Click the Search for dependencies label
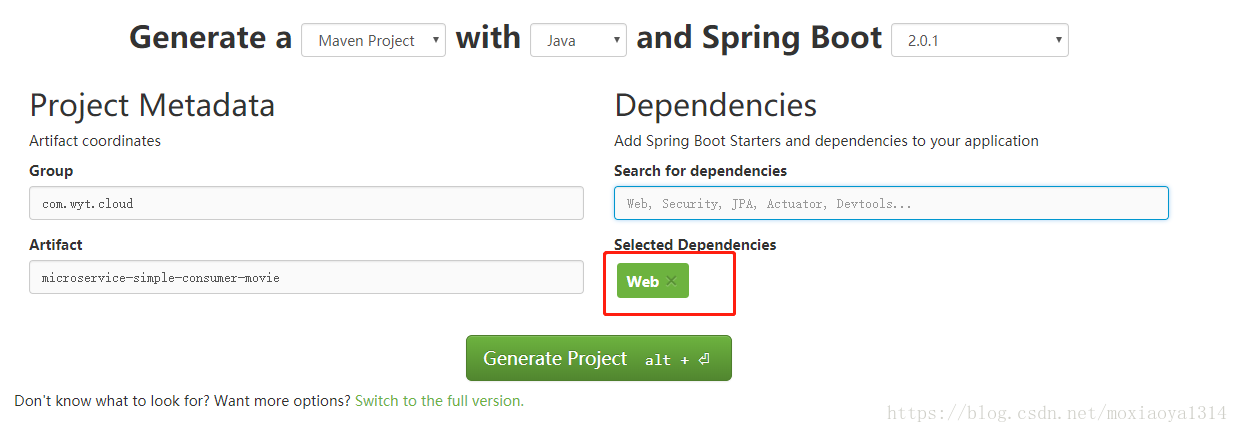The height and width of the screenshot is (433, 1238). [x=700, y=171]
